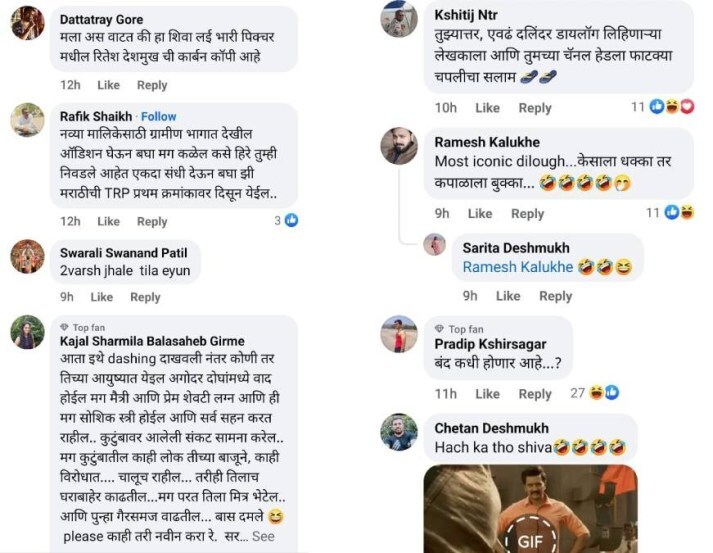This screenshot has height=553, width=713.
Task: Like Dattatray Gore's comment
Action: tap(108, 85)
